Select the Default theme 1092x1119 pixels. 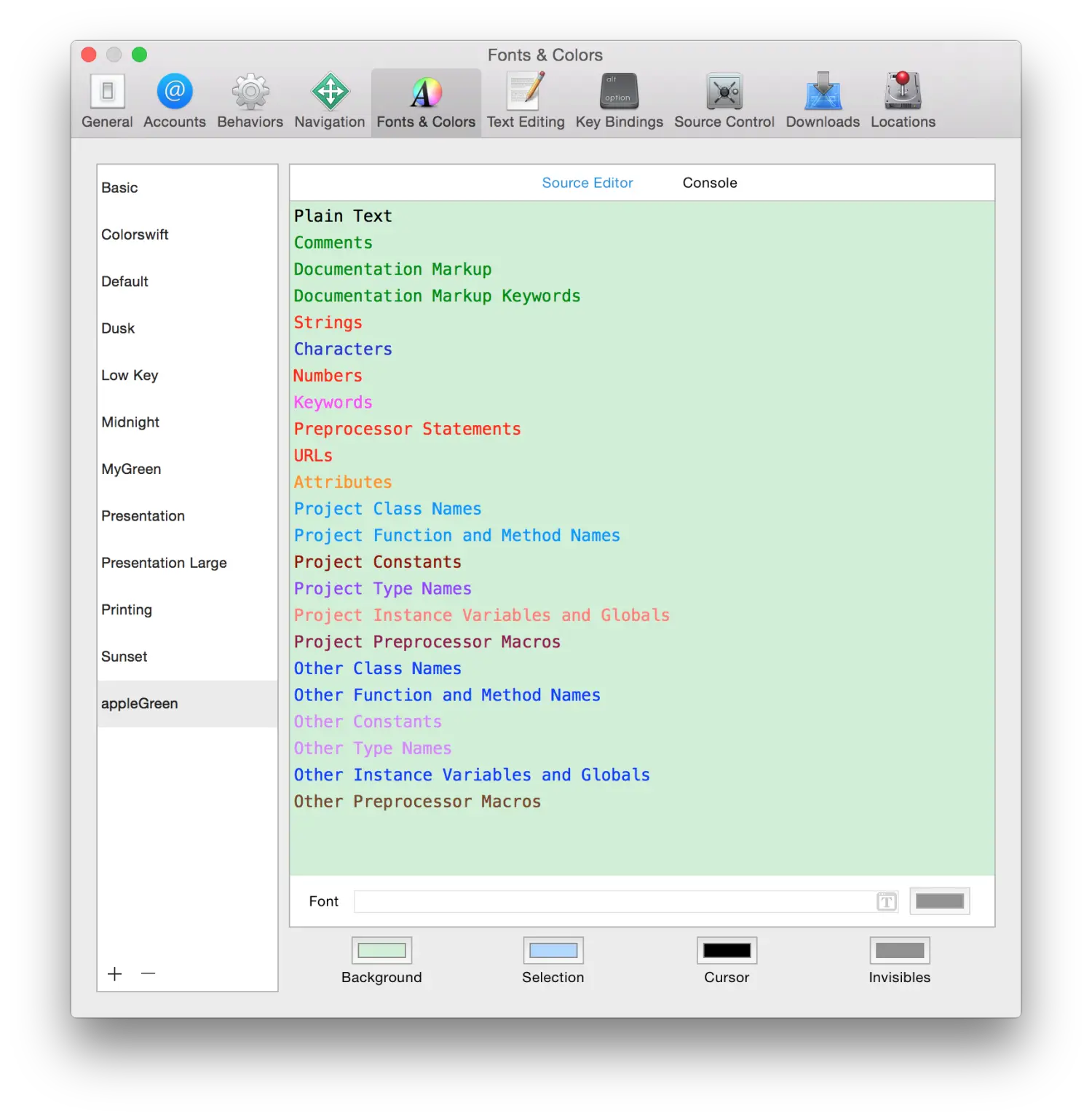[x=188, y=282]
